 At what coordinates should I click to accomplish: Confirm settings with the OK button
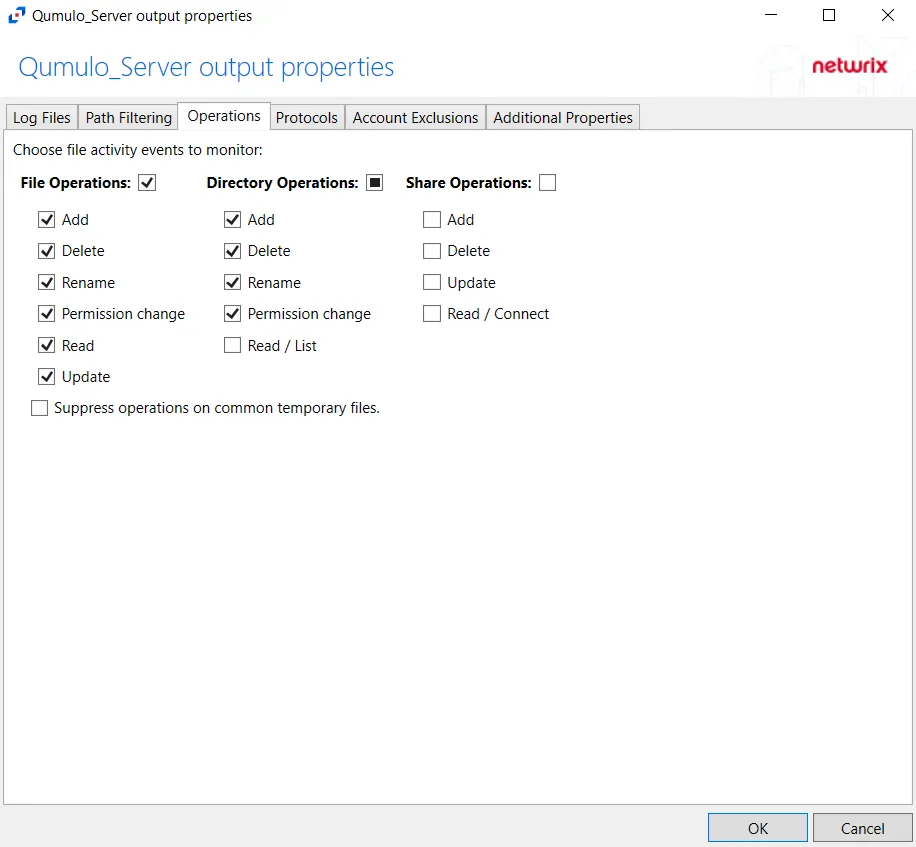tap(758, 828)
